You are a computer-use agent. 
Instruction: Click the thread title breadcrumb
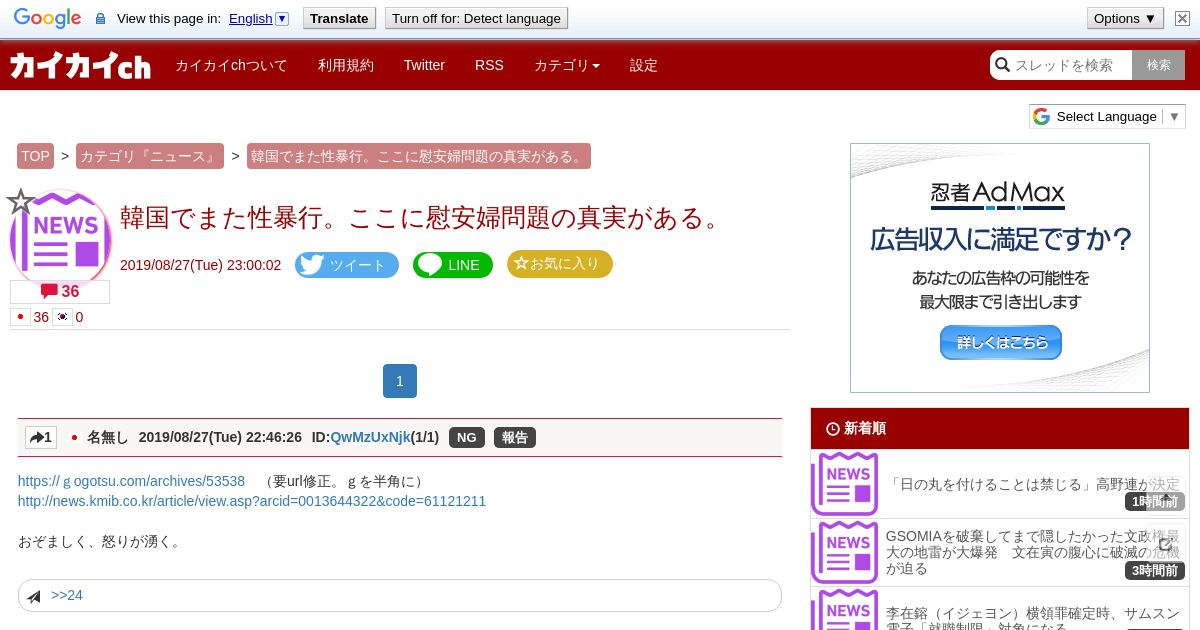tap(419, 156)
